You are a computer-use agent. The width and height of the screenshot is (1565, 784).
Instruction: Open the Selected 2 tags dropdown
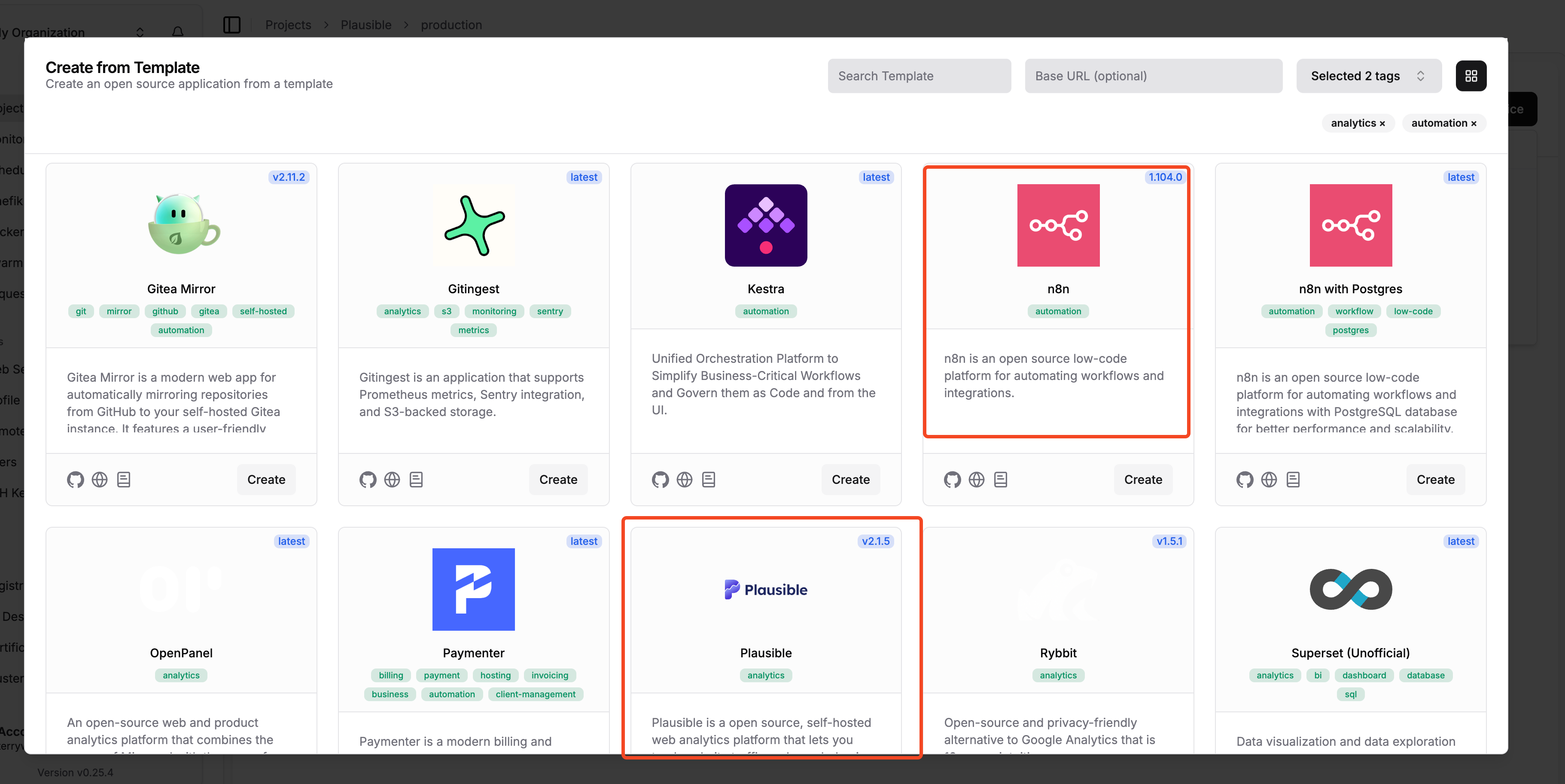pyautogui.click(x=1369, y=76)
